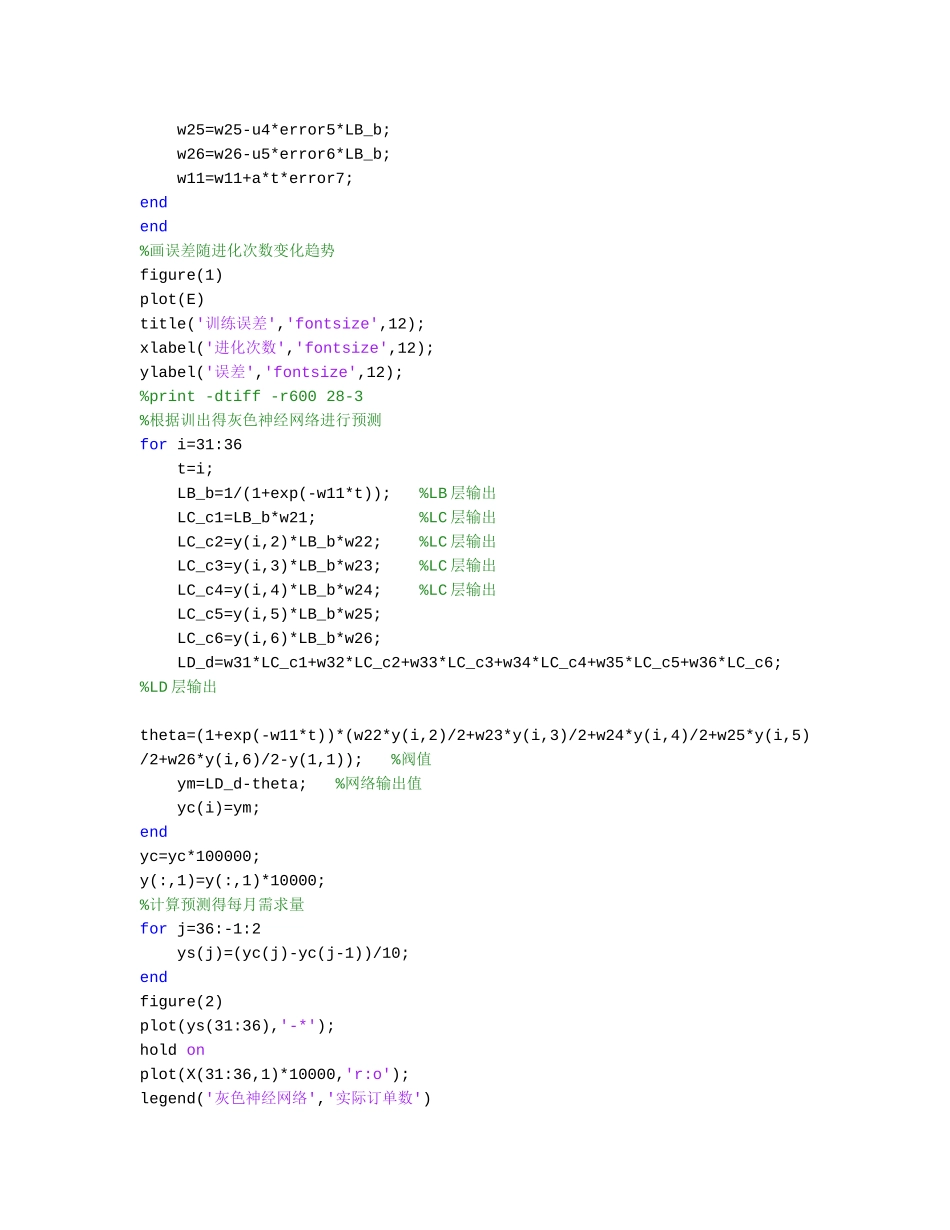This screenshot has width=950, height=1230.
Task: Click the 'hold on' line
Action: click(x=172, y=1050)
